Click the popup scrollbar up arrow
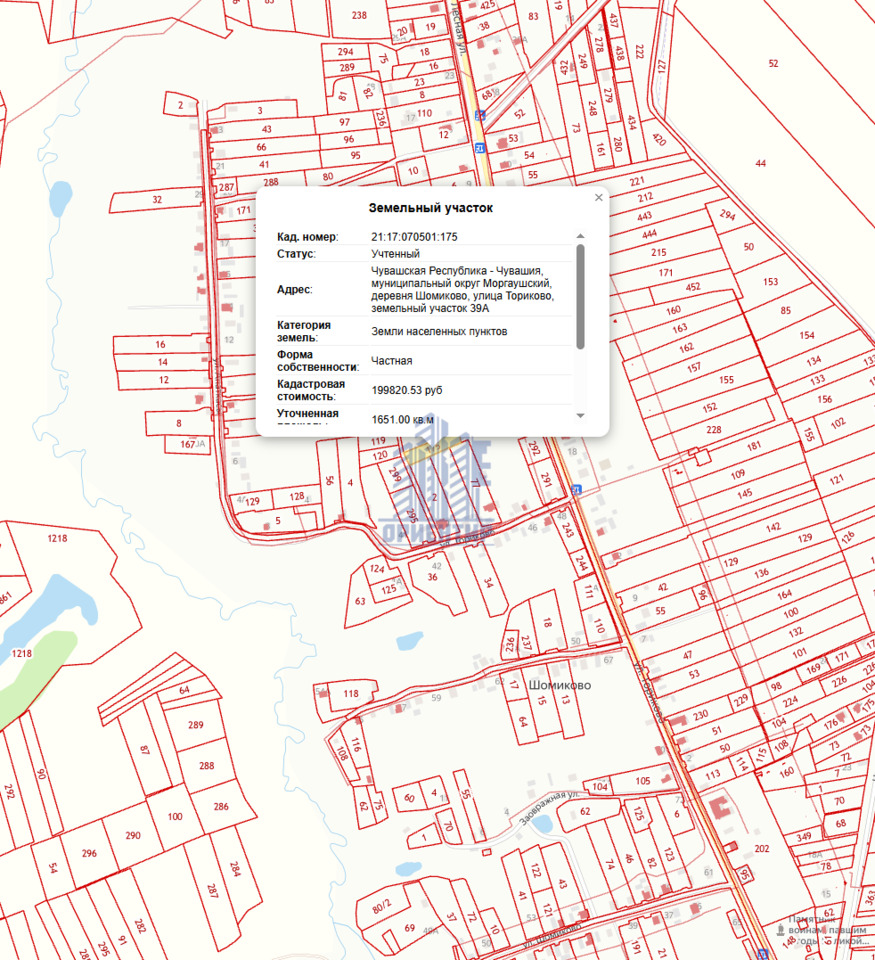 (x=580, y=237)
